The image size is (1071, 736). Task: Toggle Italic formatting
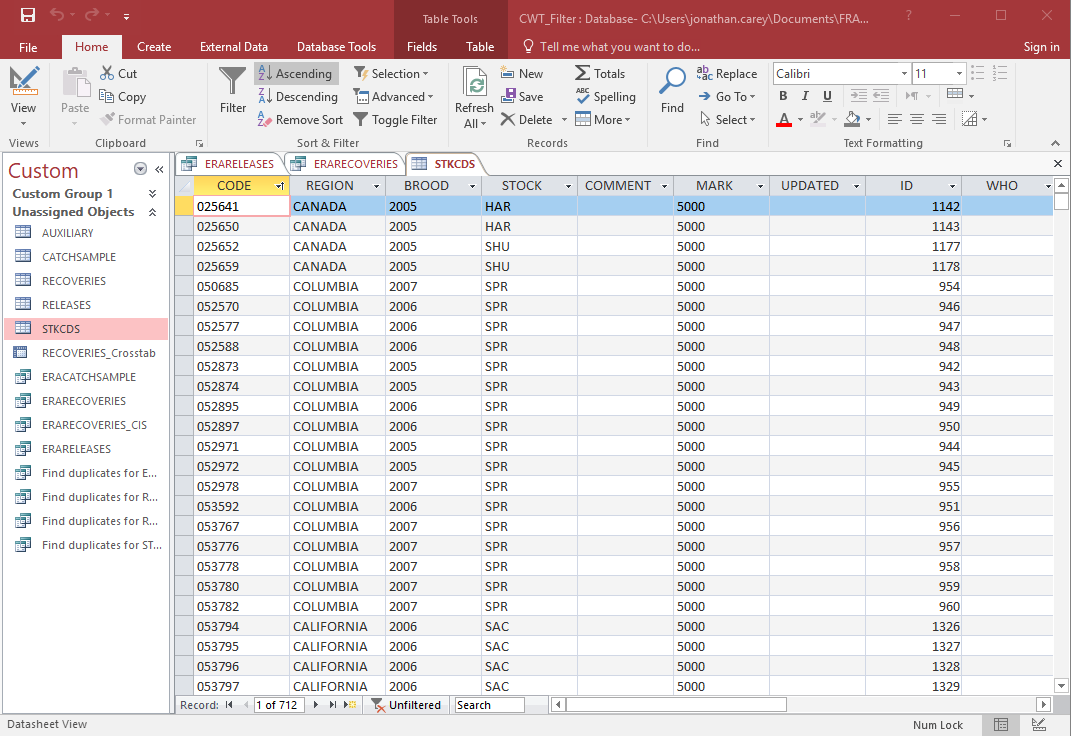pos(805,96)
